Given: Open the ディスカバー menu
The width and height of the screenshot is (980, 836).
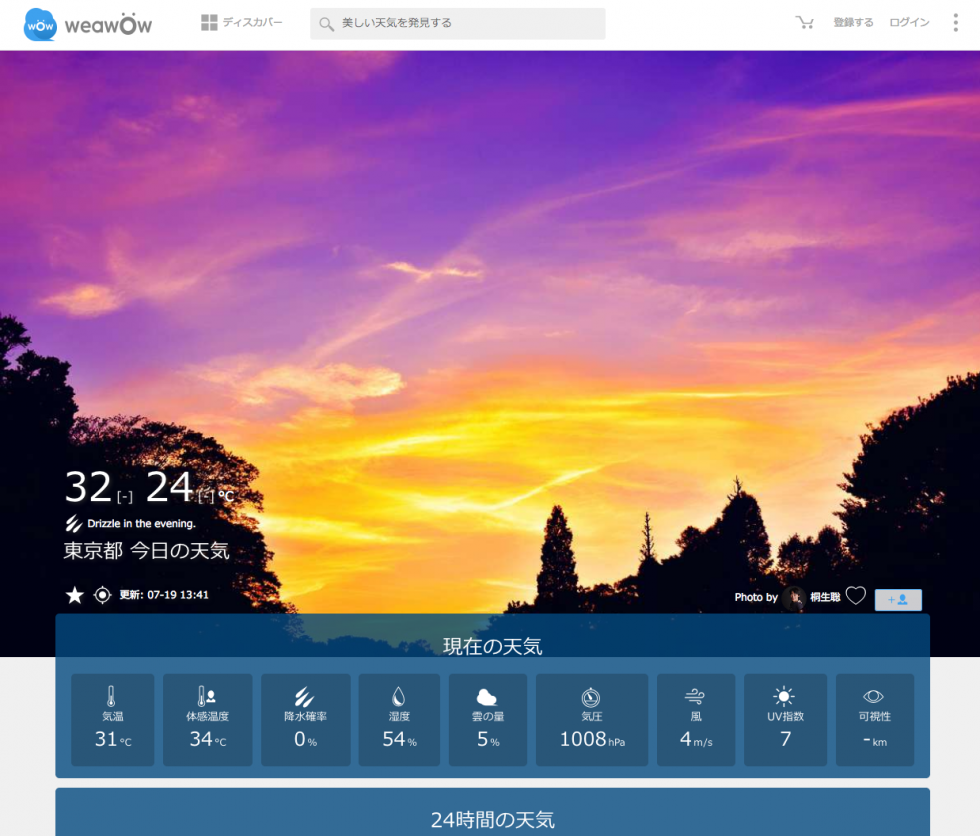Looking at the screenshot, I should (x=242, y=22).
